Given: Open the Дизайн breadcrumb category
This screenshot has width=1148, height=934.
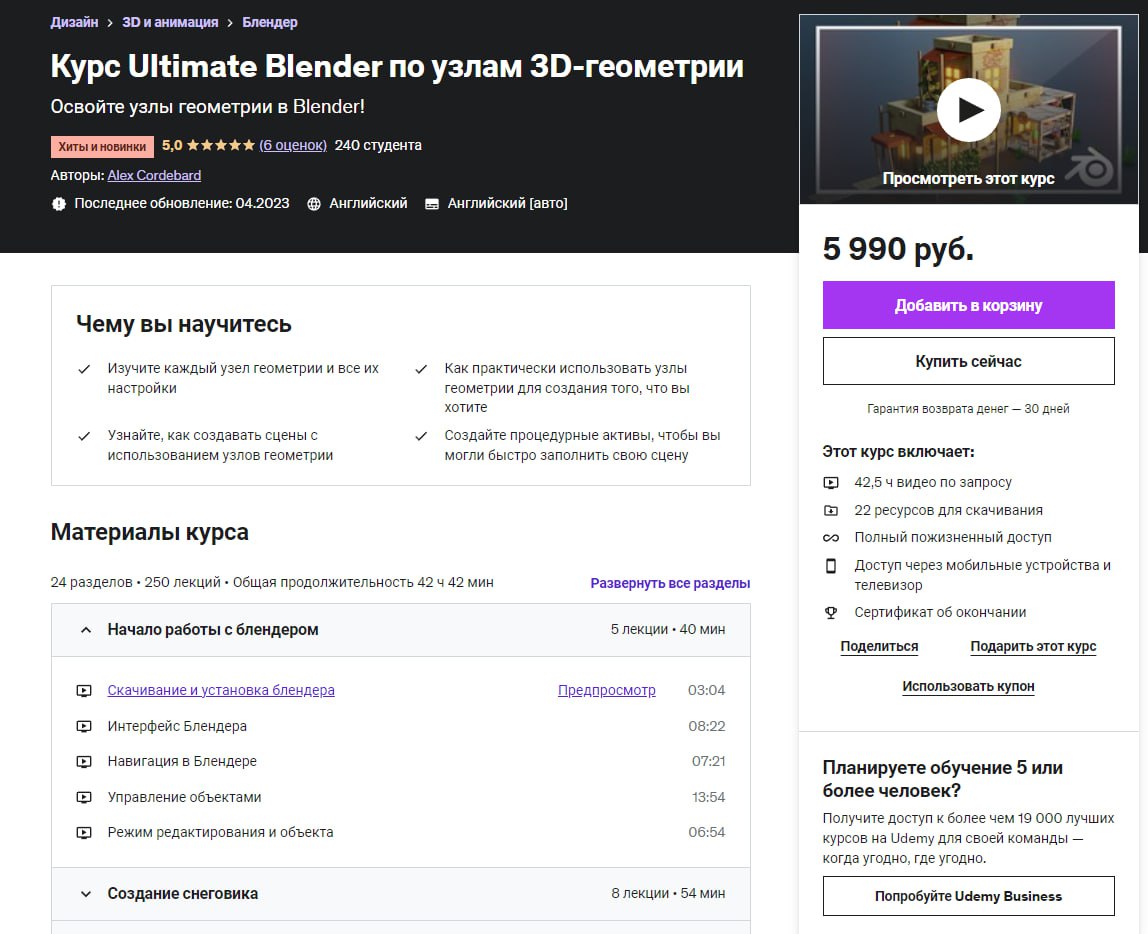Looking at the screenshot, I should coord(74,22).
